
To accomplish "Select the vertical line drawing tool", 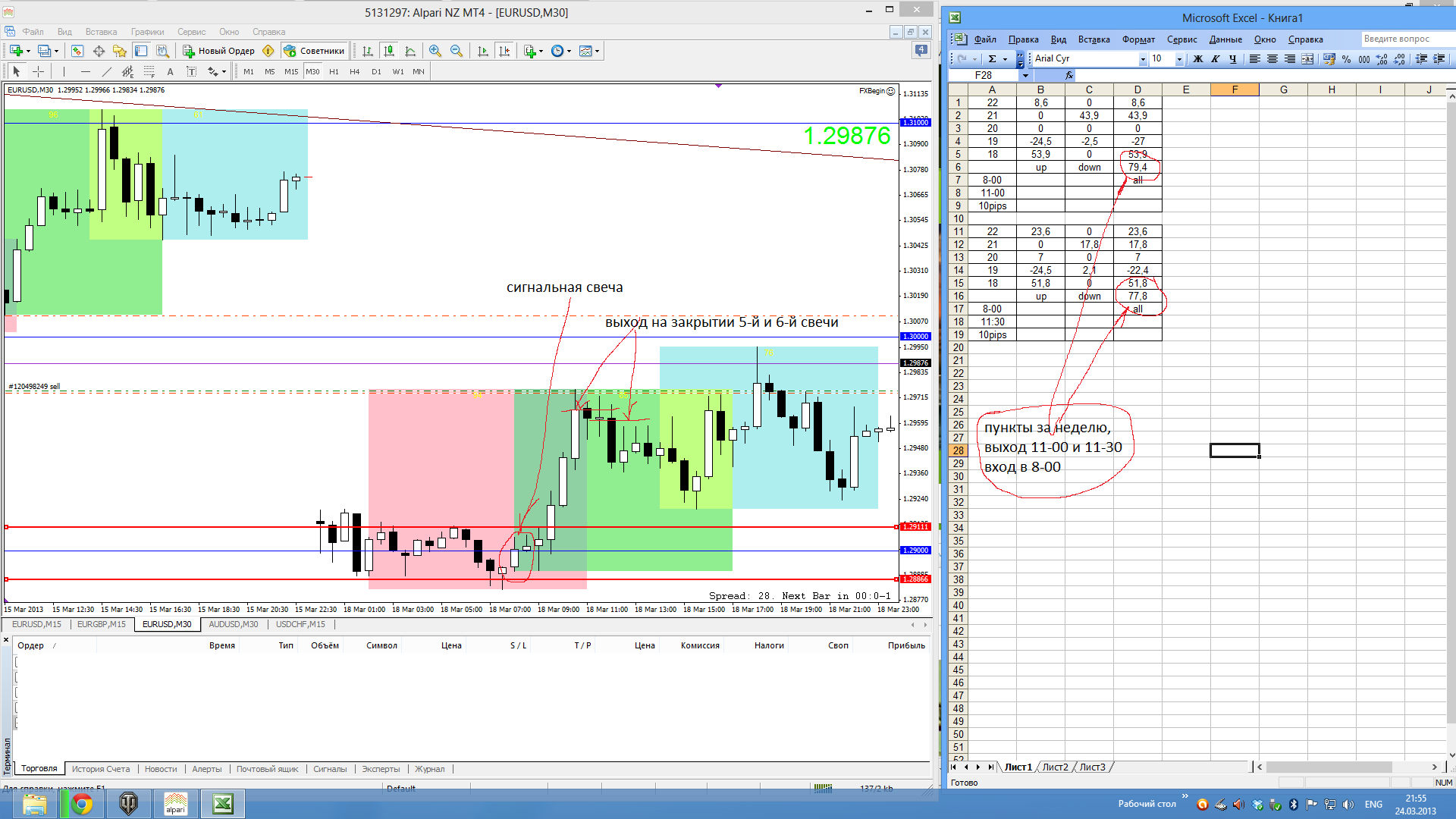I will 64,71.
